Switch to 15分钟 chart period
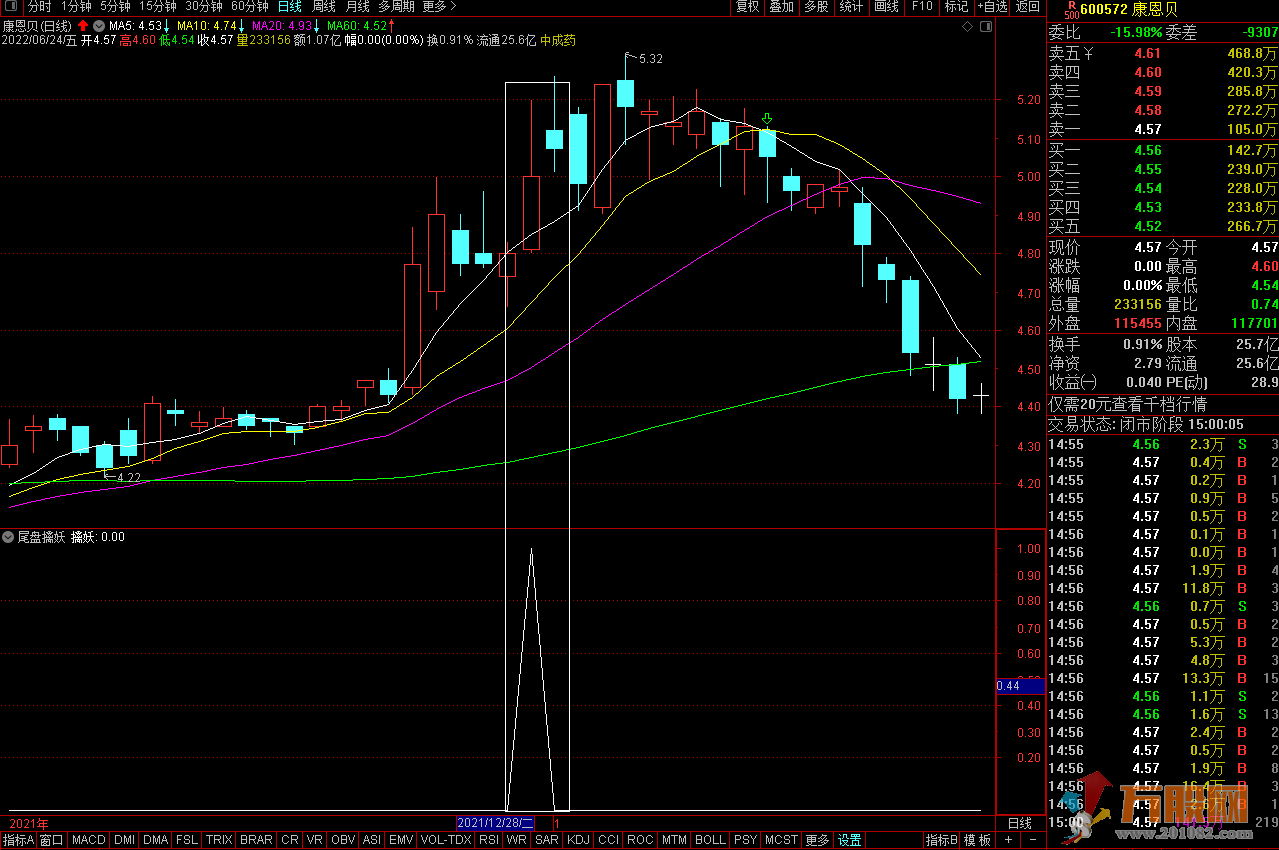1279x850 pixels. [x=158, y=7]
